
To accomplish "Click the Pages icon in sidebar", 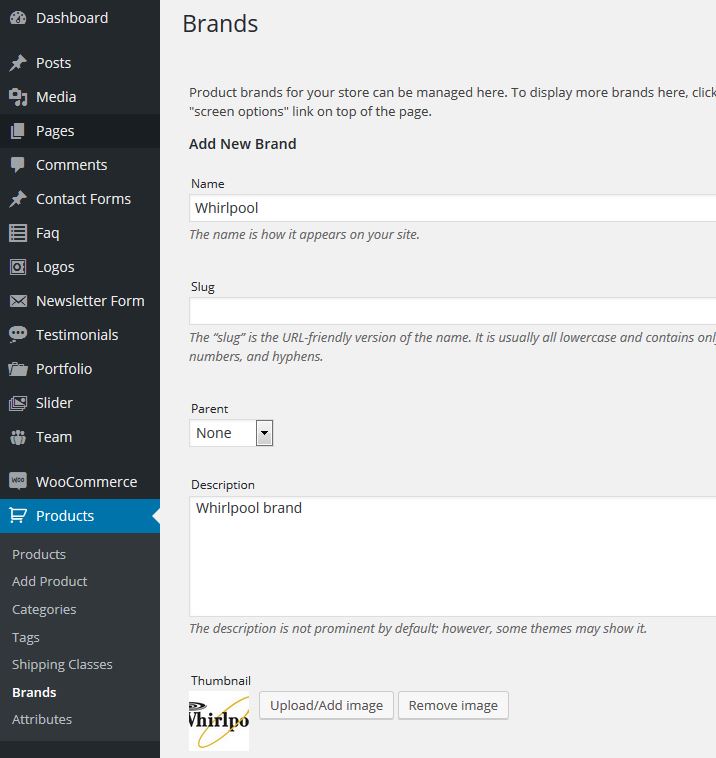I will [x=18, y=131].
